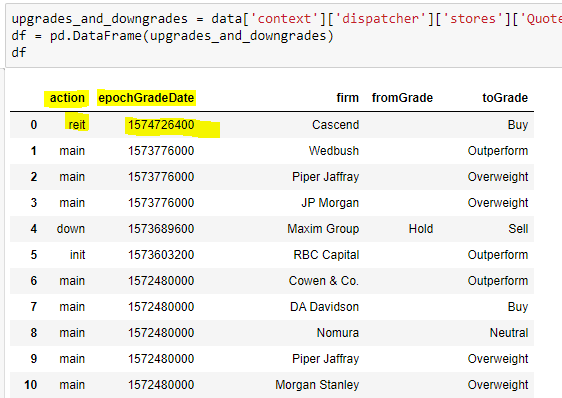
Task: Click 'Overweight' in the Morgan Stanley row
Action: coord(498,385)
